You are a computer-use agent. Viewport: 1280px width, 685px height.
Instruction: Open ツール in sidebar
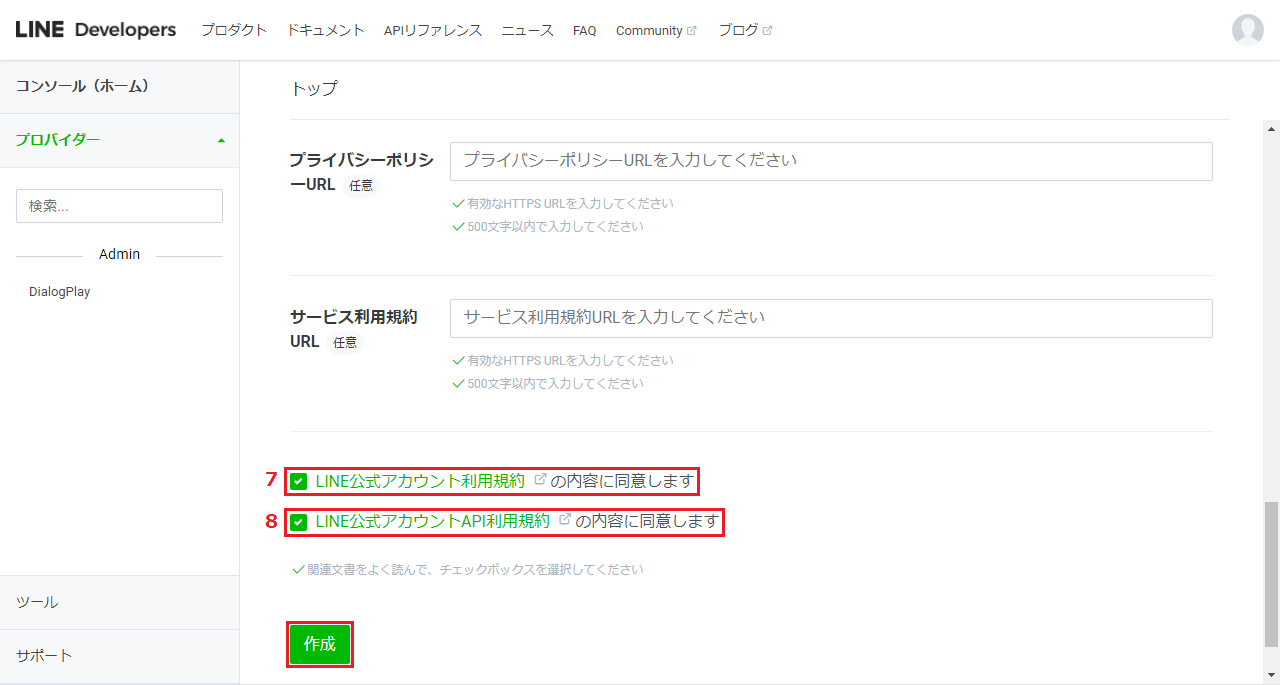[119, 602]
